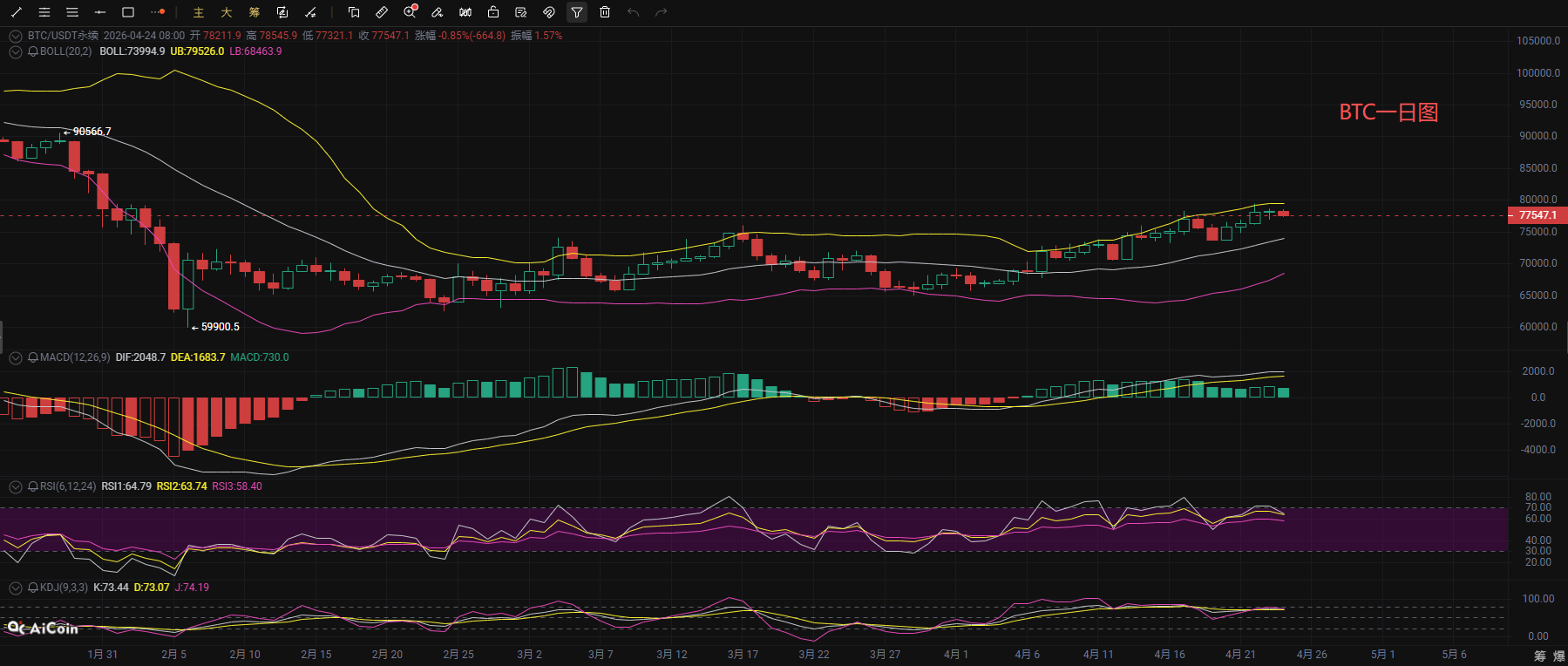Select the 大 tab in toolbar
The image size is (1568, 666).
(x=227, y=12)
